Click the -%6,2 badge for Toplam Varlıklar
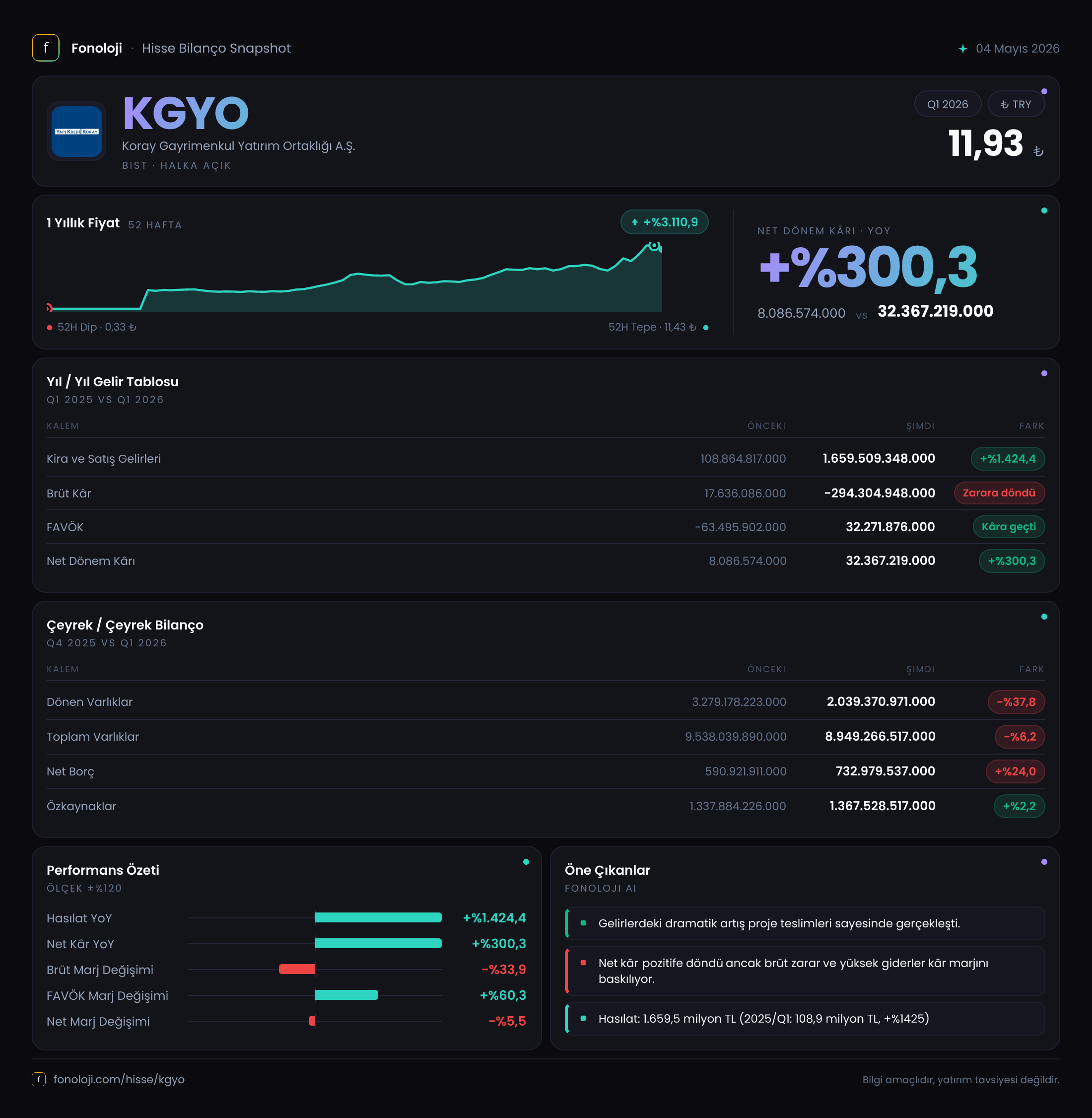 tap(1020, 737)
